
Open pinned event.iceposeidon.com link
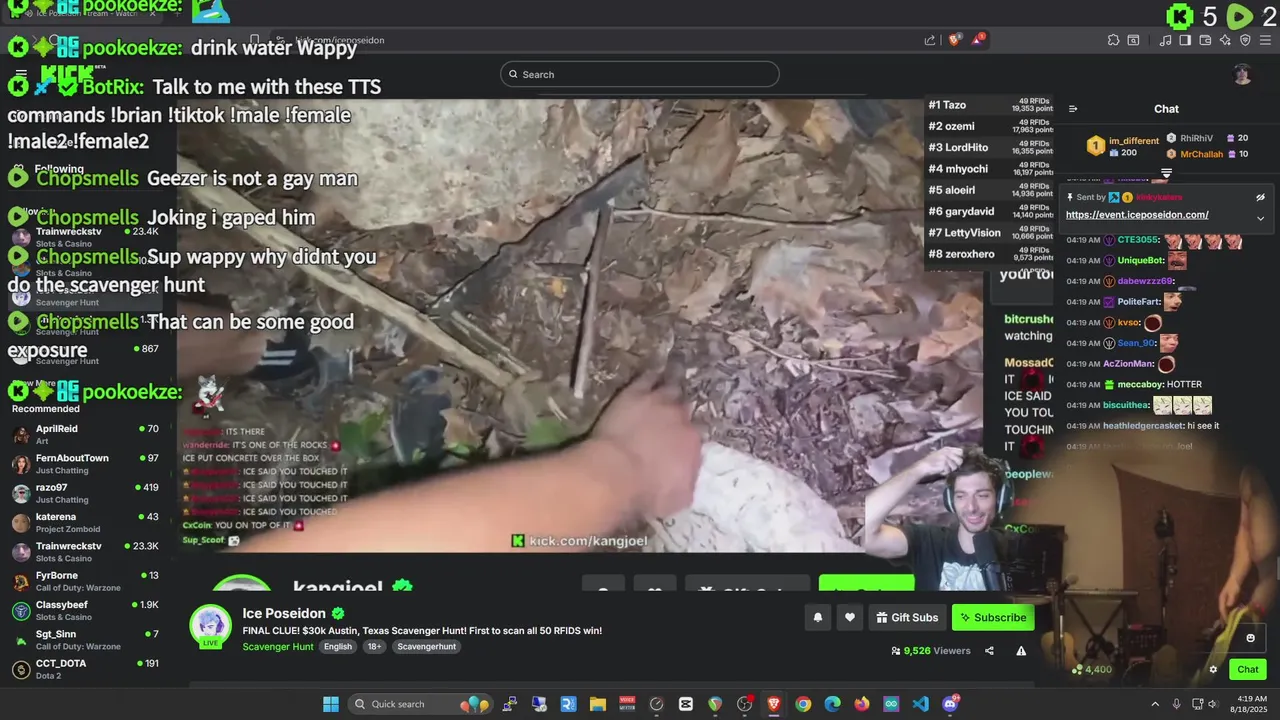[x=1137, y=215]
